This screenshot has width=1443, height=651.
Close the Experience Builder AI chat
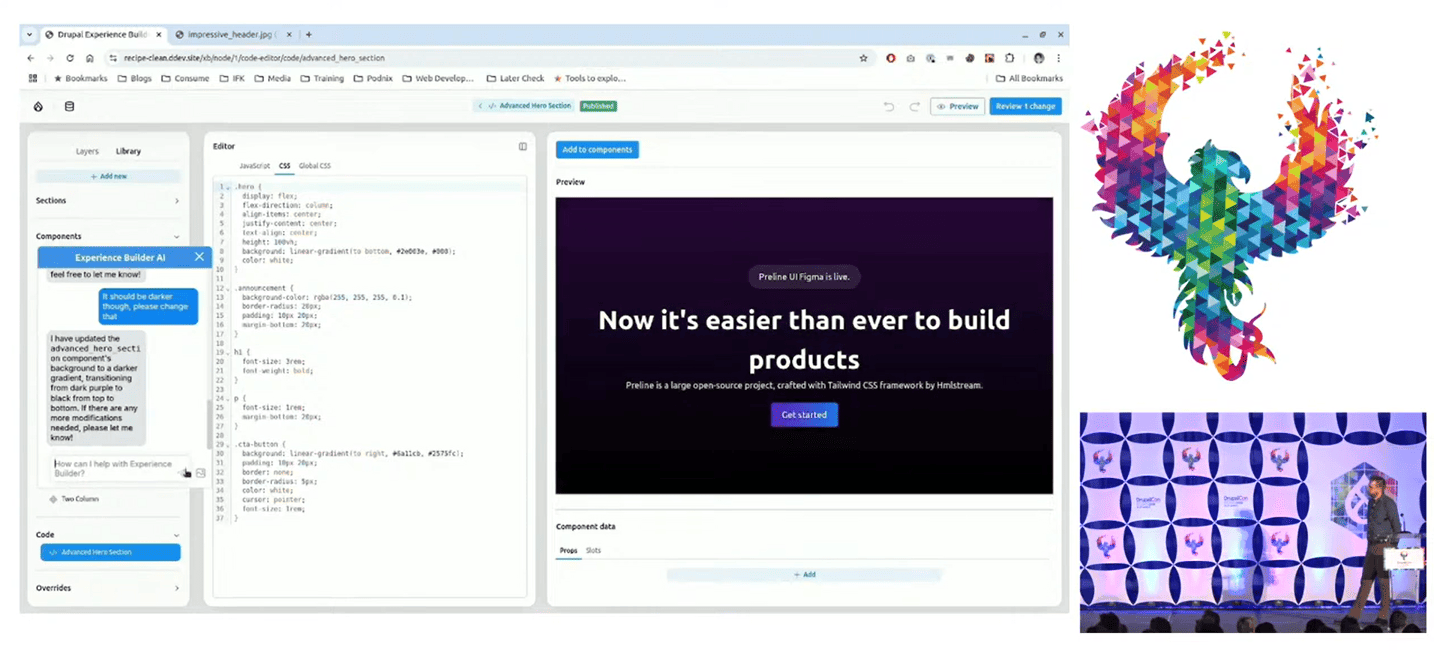199,257
